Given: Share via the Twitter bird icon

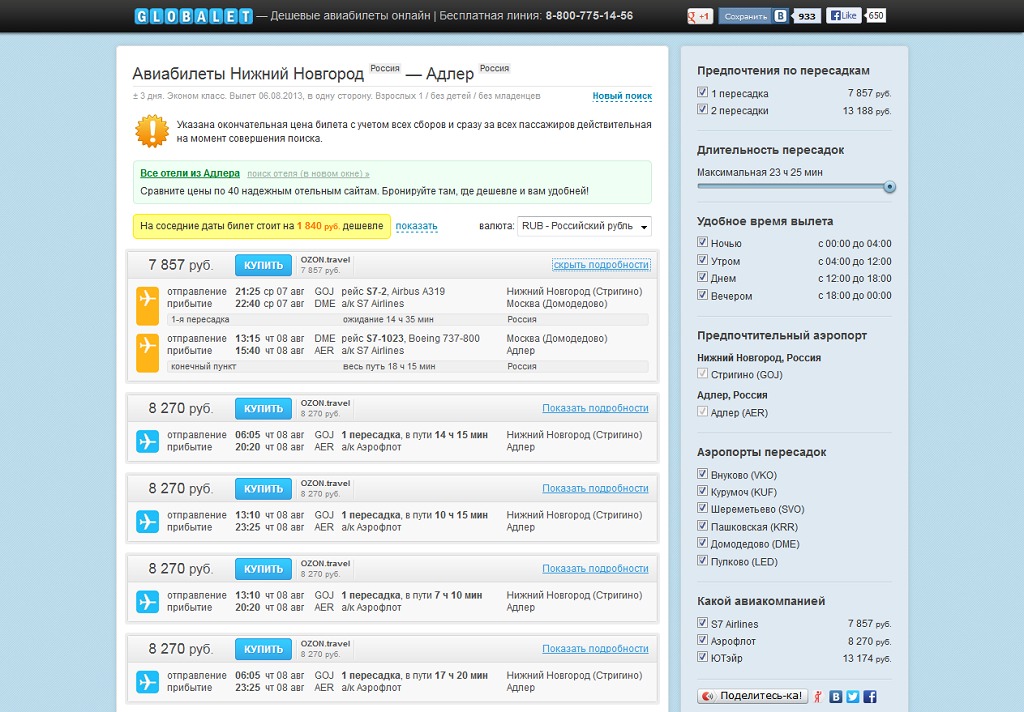Looking at the screenshot, I should click(x=852, y=696).
